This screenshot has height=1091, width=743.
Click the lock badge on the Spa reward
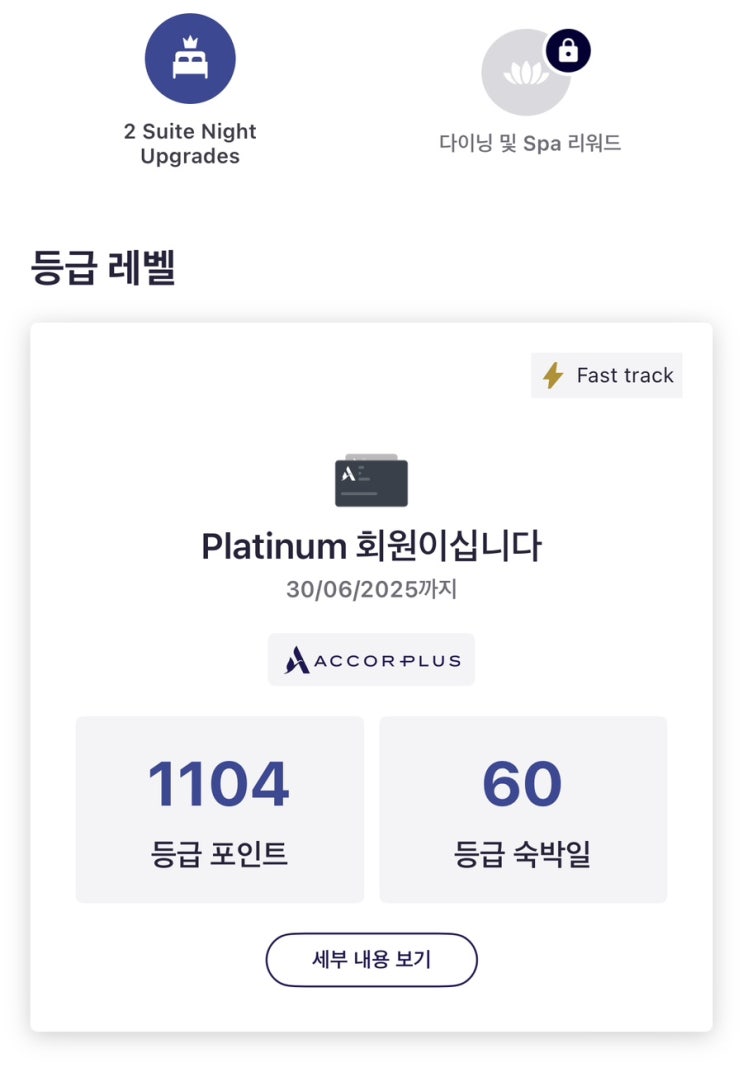567,51
